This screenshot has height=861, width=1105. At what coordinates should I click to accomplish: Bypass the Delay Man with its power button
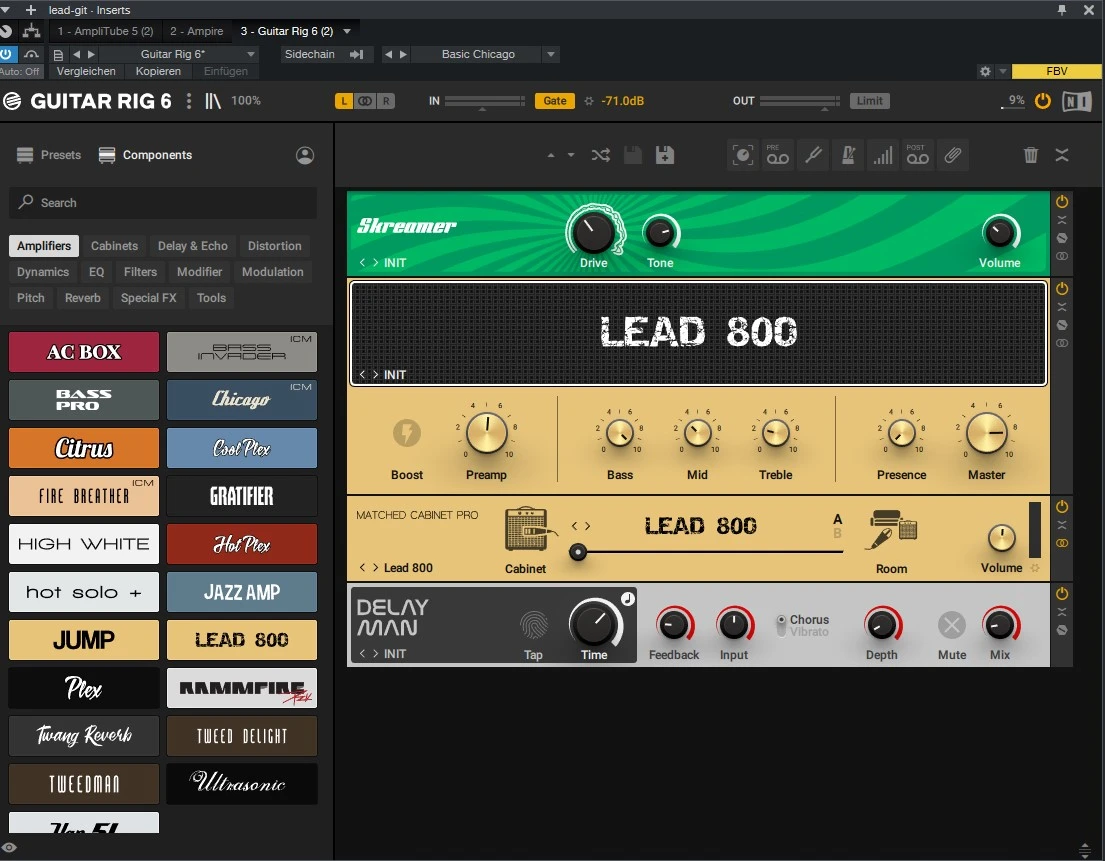tap(1062, 593)
